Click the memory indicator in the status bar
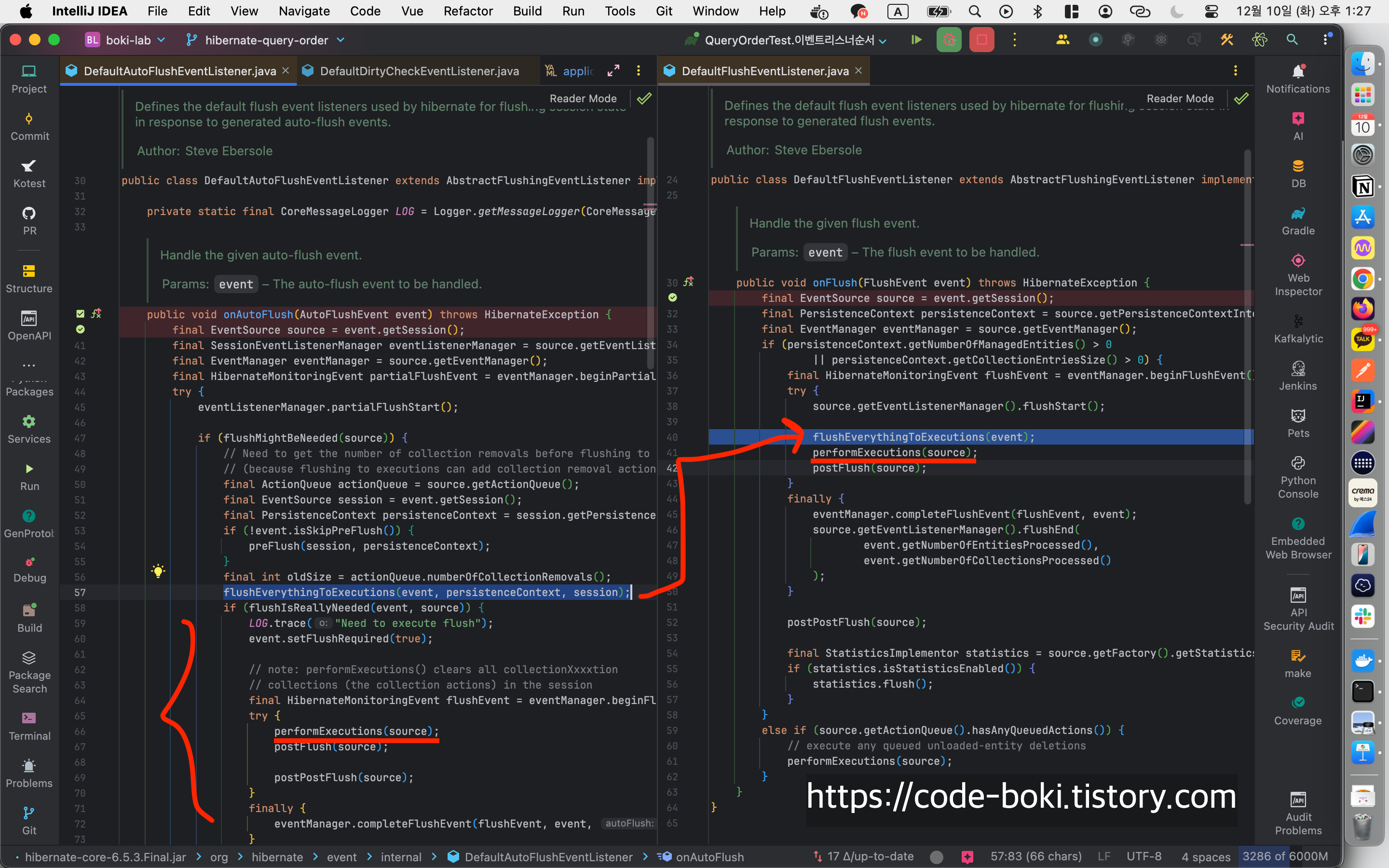 (1284, 856)
